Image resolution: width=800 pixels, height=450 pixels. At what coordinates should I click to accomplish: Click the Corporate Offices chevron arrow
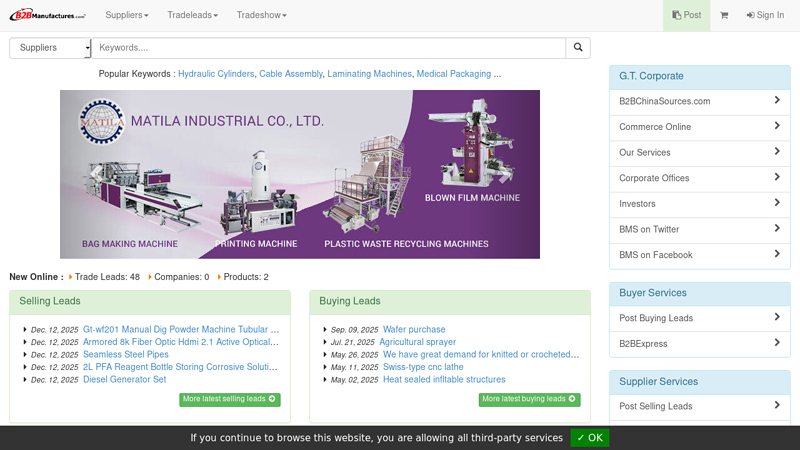(x=777, y=177)
